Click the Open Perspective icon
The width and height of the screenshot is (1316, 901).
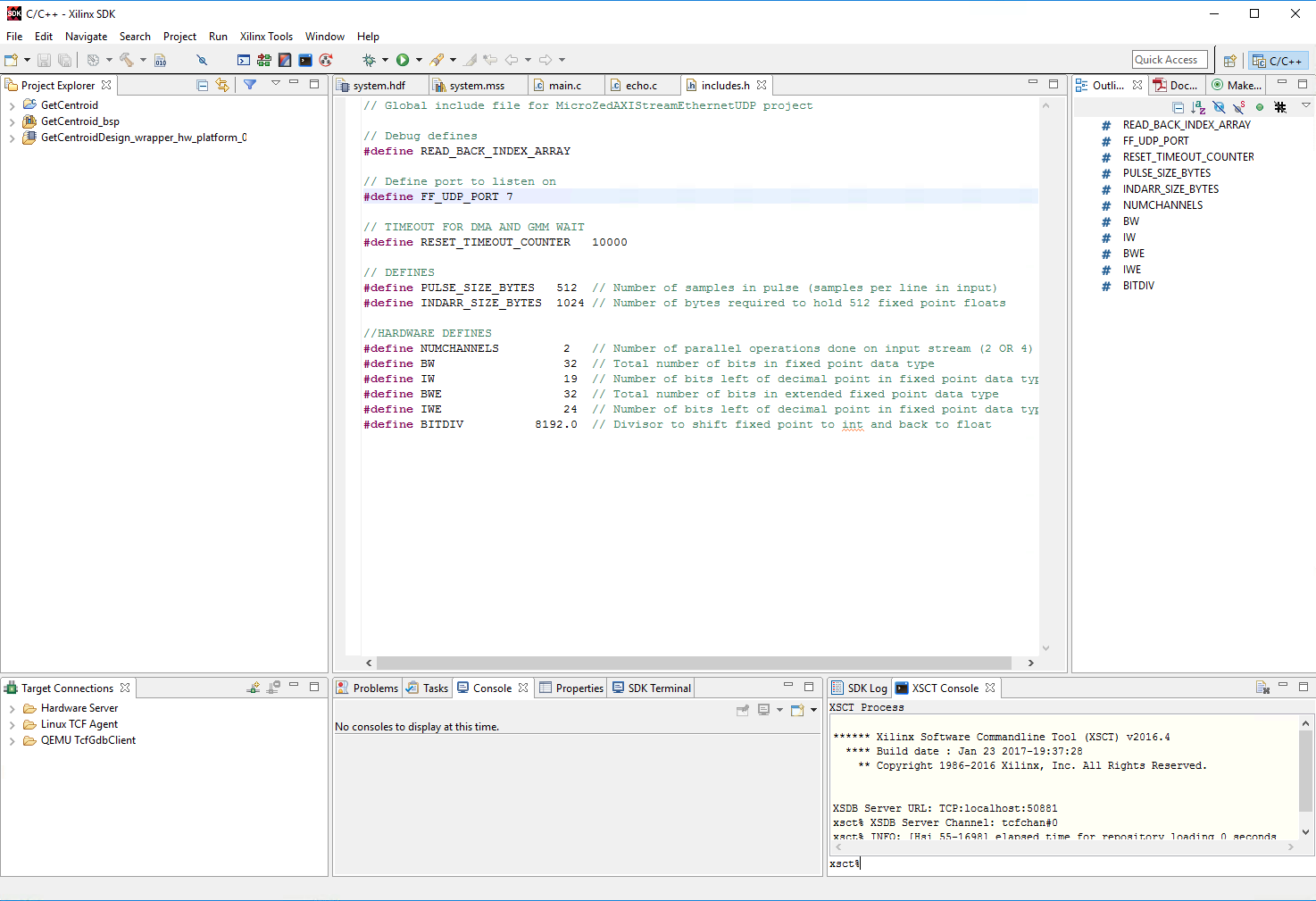click(x=1230, y=61)
